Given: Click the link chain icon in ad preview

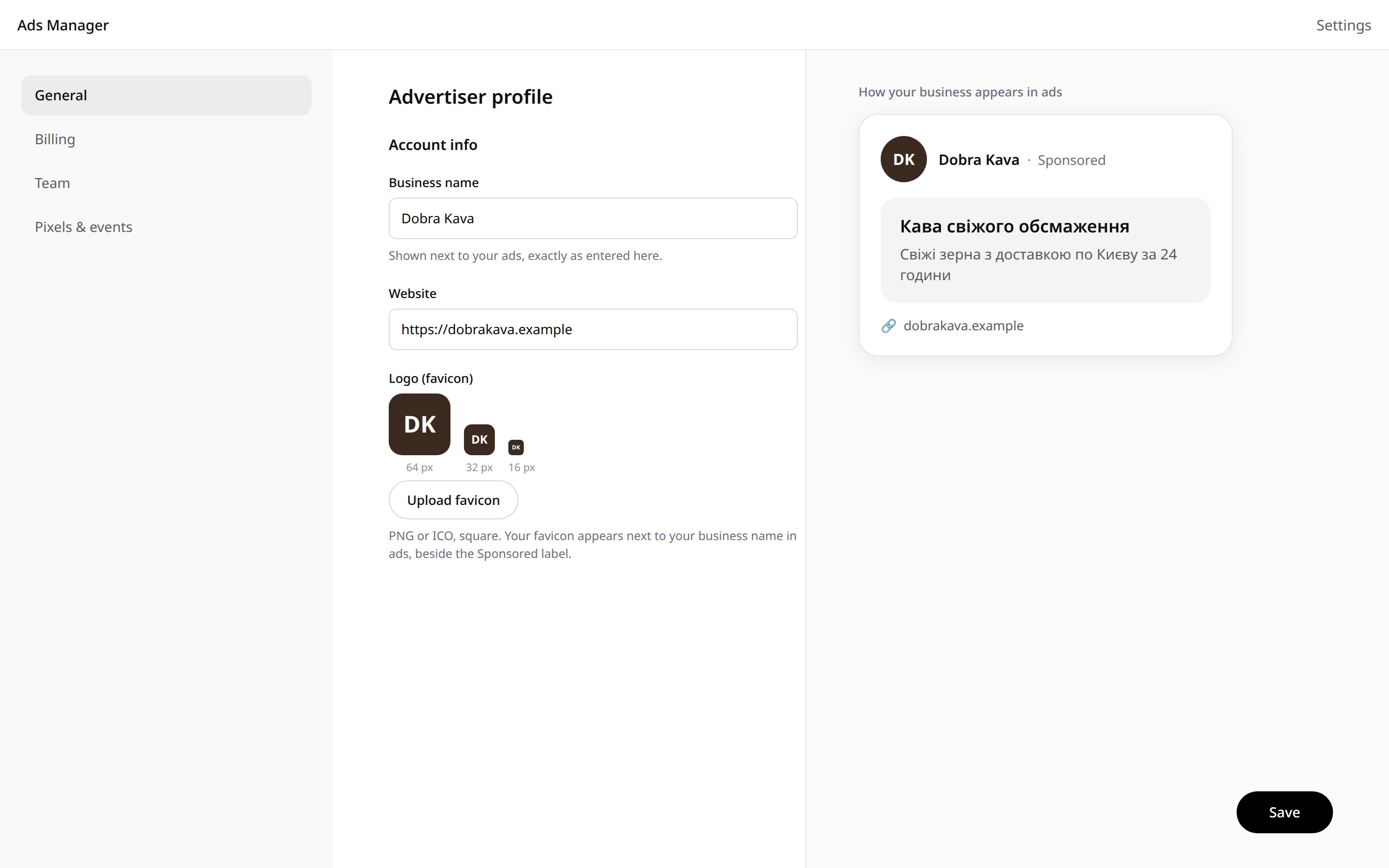Looking at the screenshot, I should (888, 326).
